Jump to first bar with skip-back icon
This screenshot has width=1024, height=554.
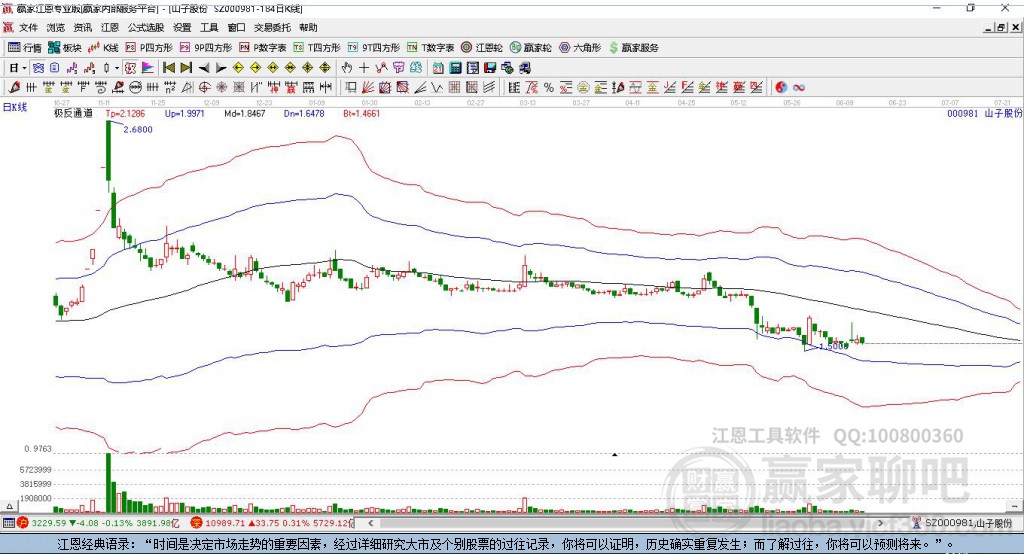point(169,68)
